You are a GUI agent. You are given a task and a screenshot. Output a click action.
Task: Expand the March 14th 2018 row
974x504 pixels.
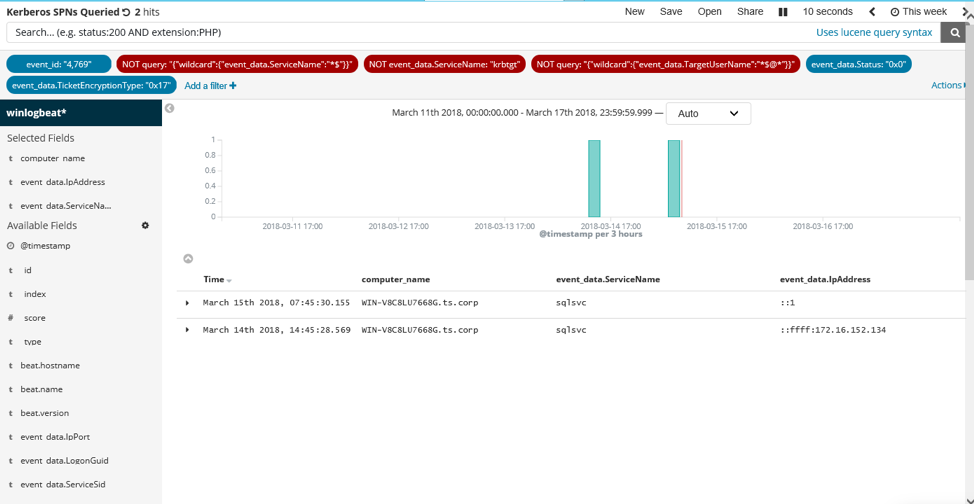click(187, 329)
